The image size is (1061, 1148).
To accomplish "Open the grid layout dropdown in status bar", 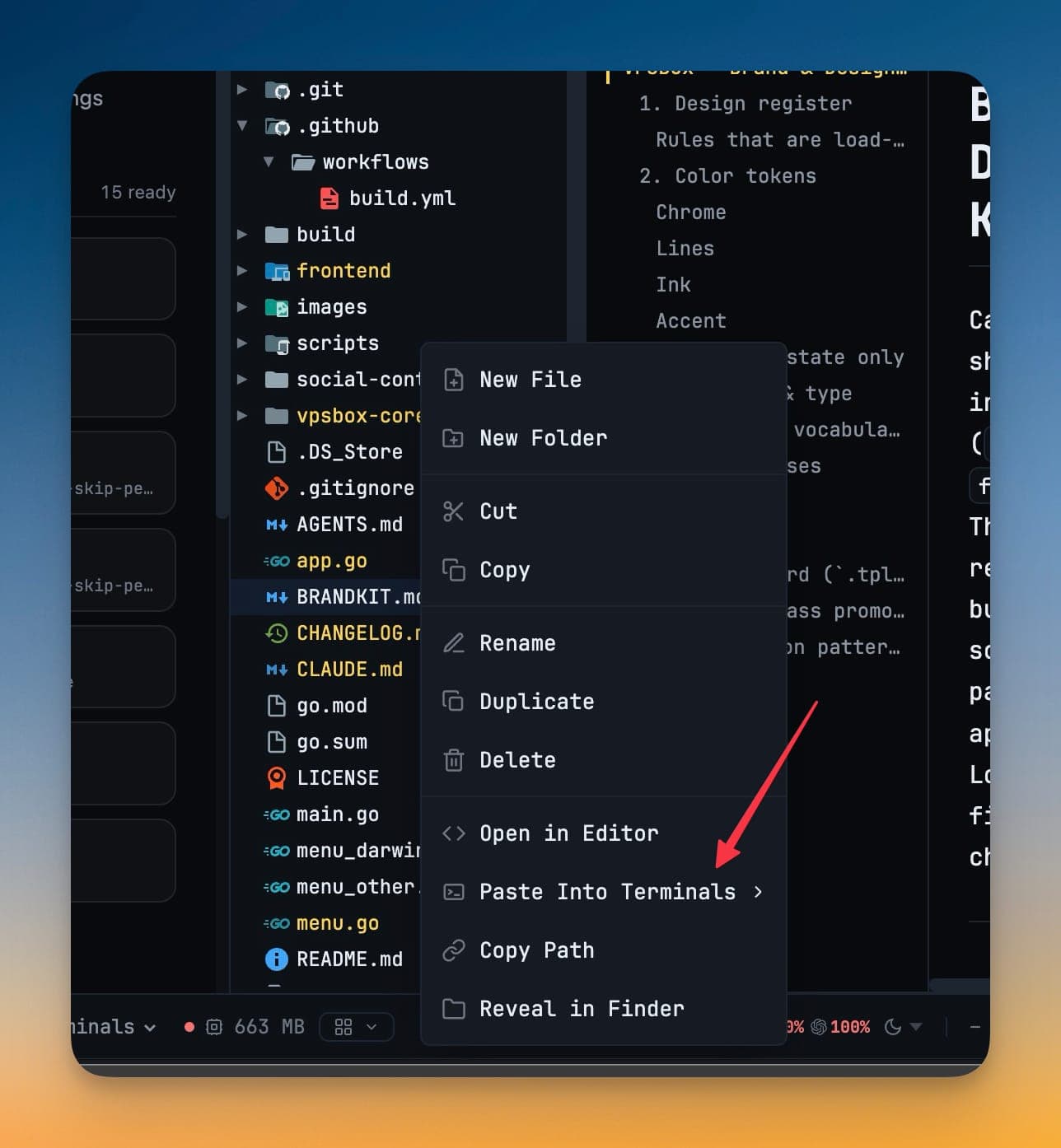I will (x=356, y=1027).
